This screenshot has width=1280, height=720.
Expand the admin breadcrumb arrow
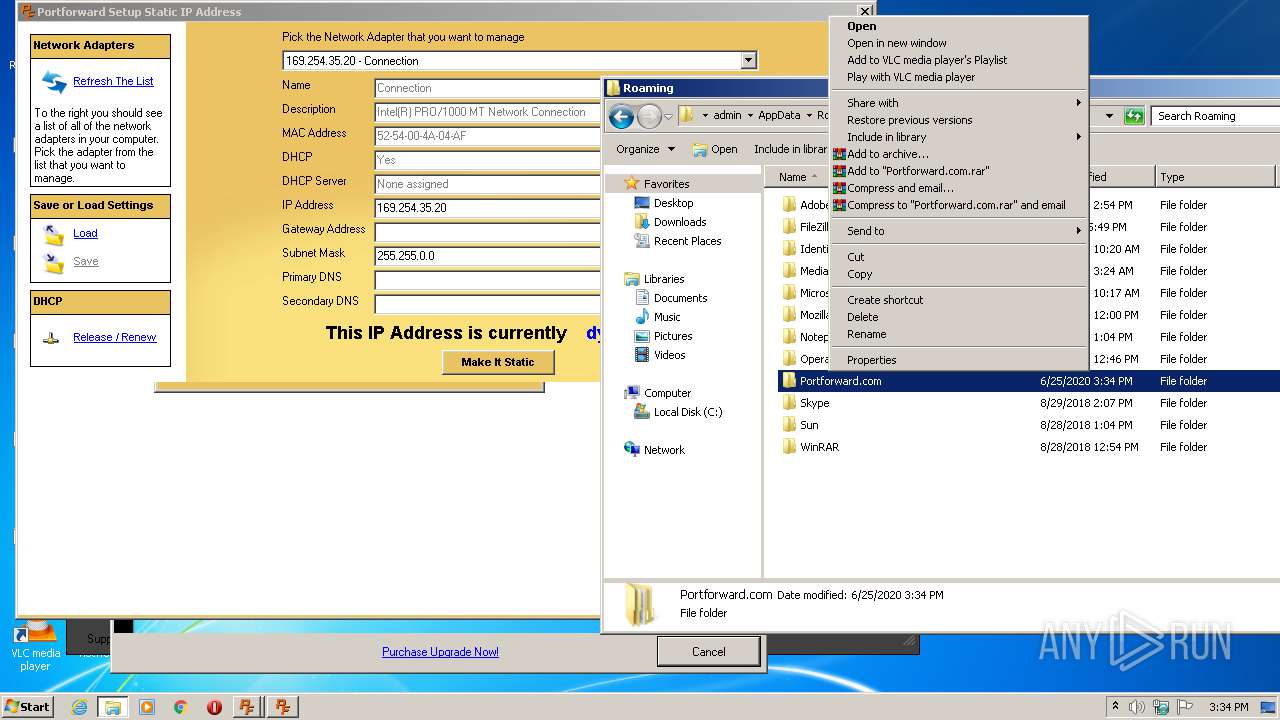tap(749, 116)
